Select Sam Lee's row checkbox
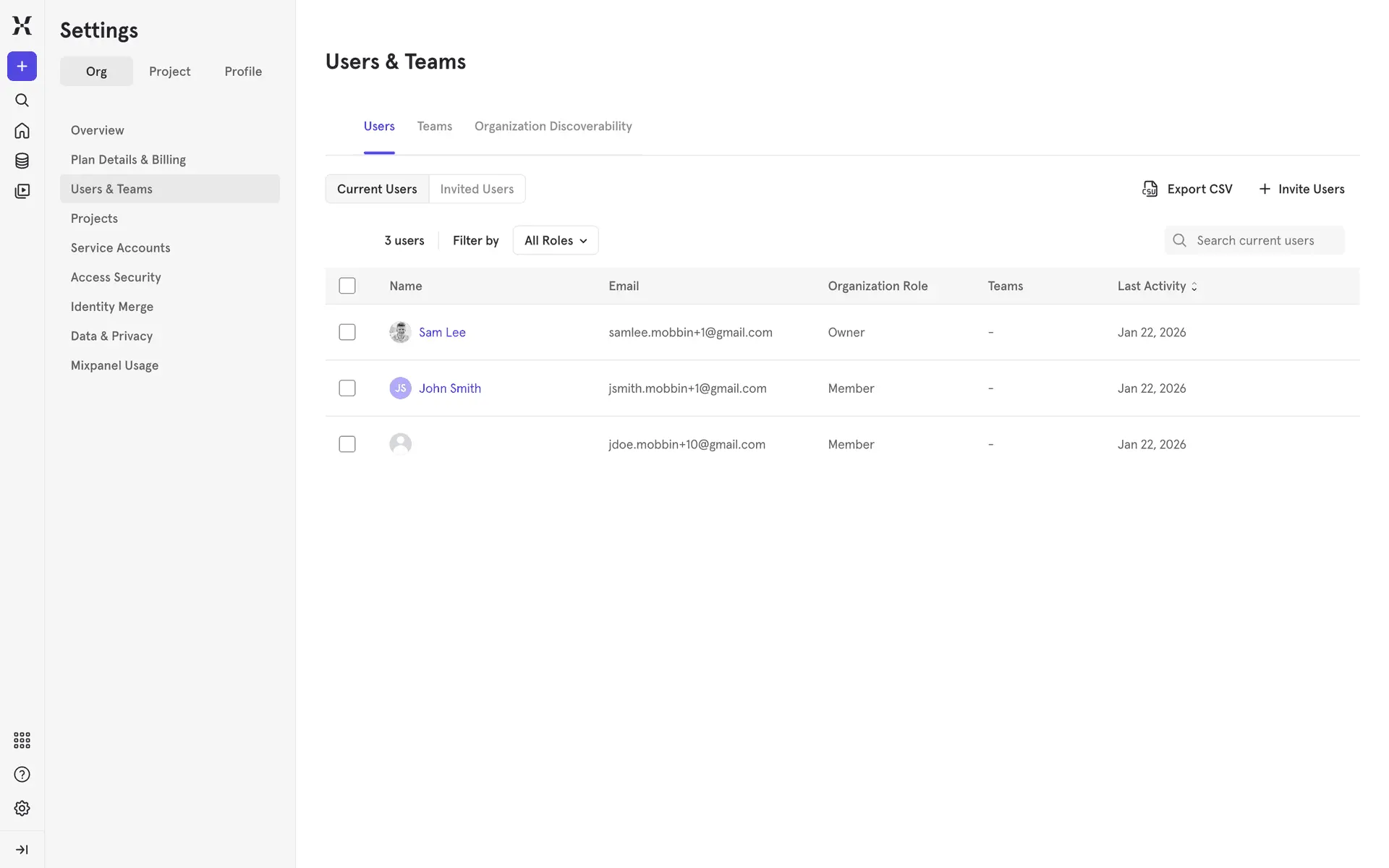 [347, 332]
